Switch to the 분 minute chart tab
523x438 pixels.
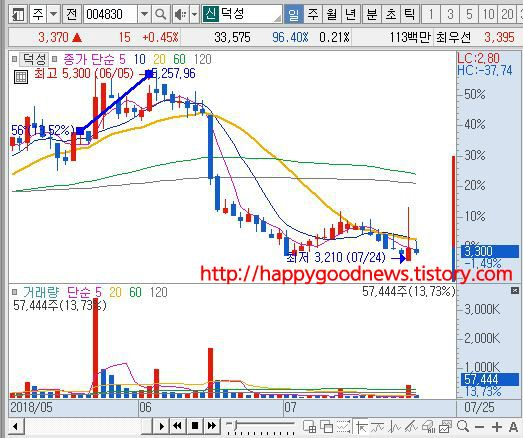pos(372,14)
